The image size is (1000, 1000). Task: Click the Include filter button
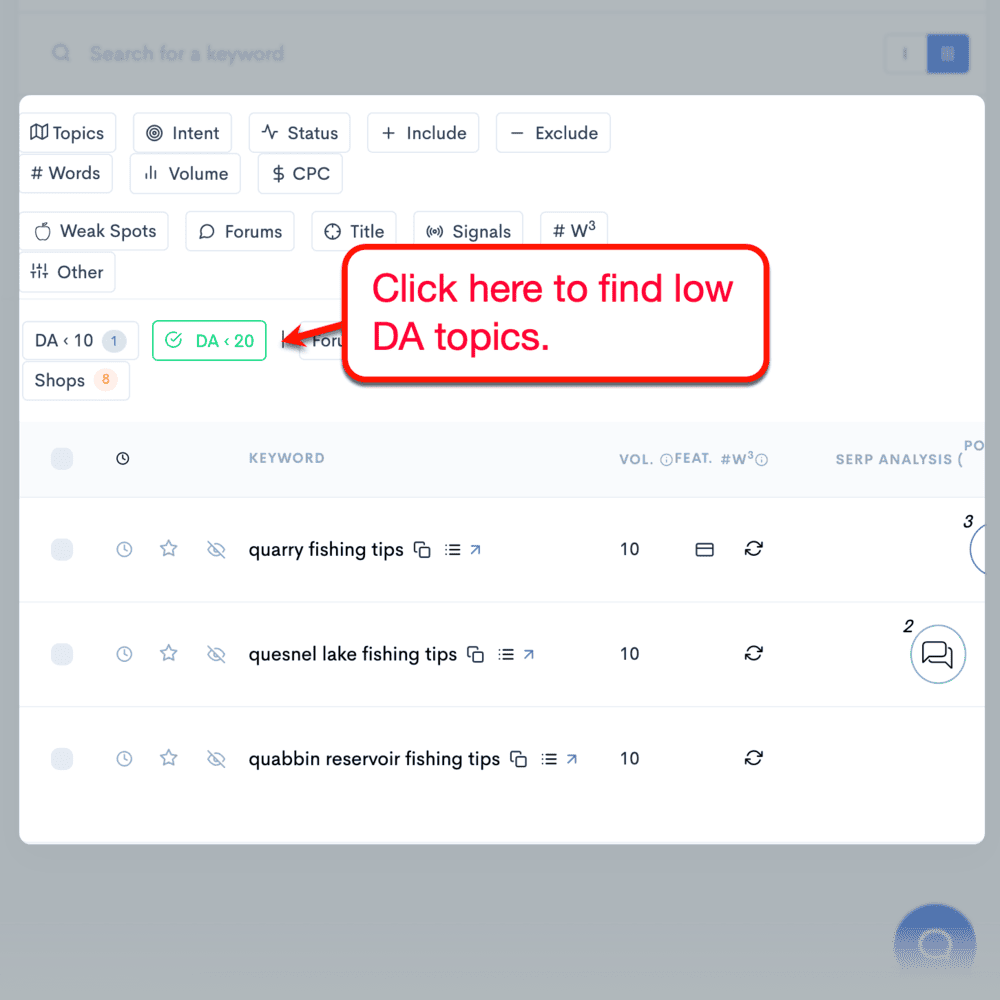click(423, 133)
